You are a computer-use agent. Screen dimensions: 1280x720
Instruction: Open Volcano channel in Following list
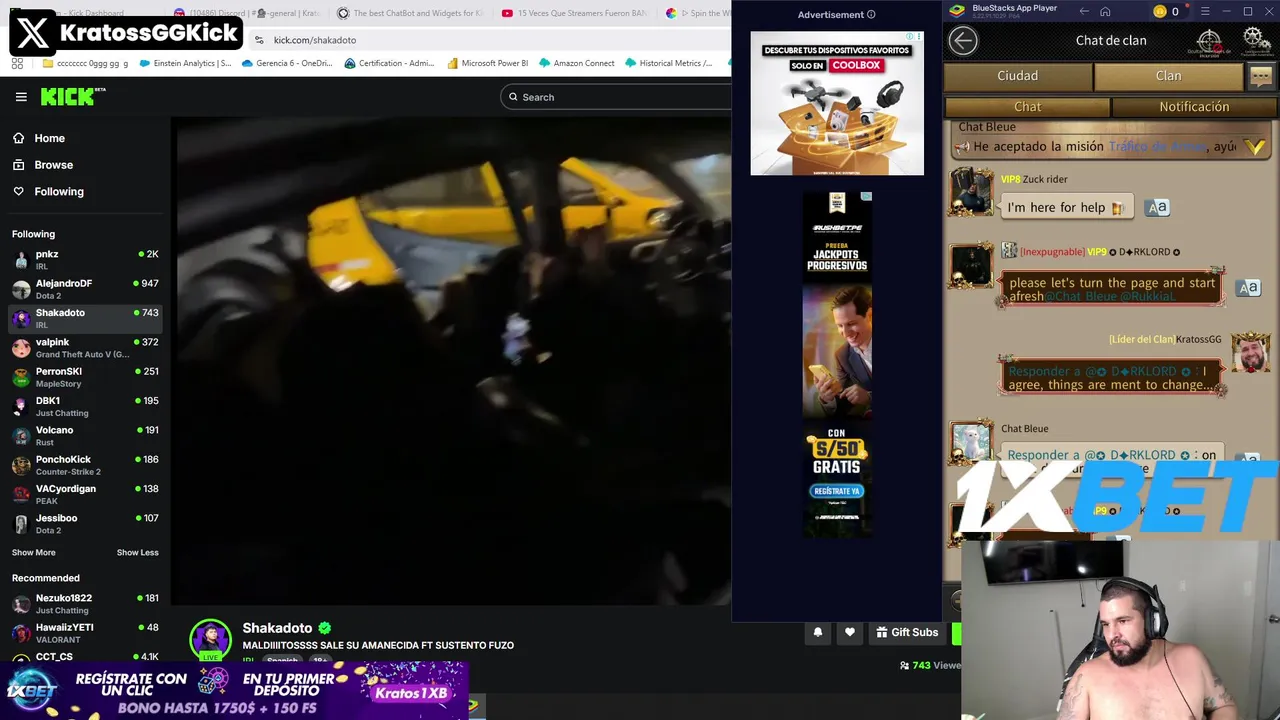[x=84, y=435]
